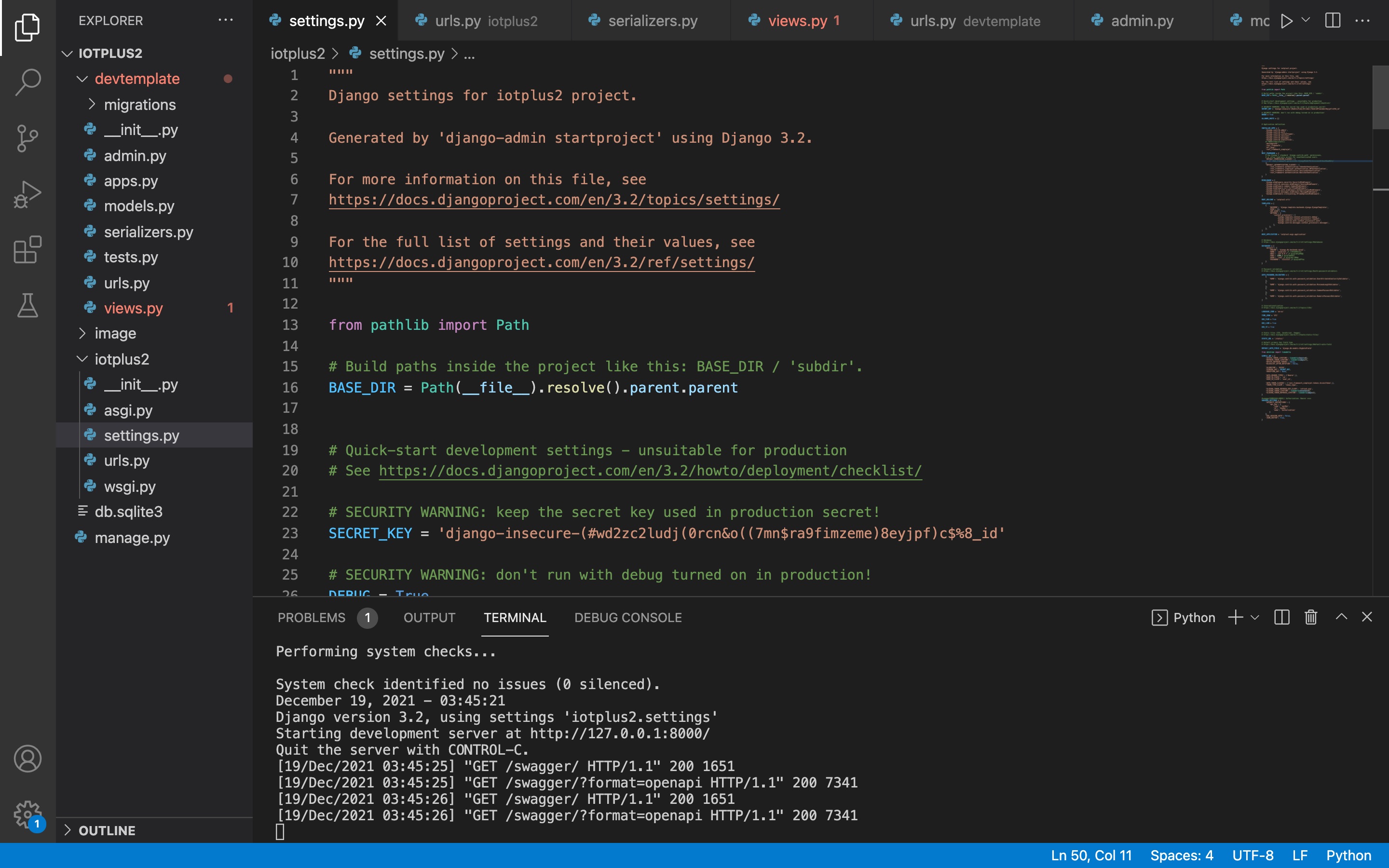The image size is (1389, 868).
Task: Open the terminal launch profile dropdown
Action: (x=1255, y=618)
